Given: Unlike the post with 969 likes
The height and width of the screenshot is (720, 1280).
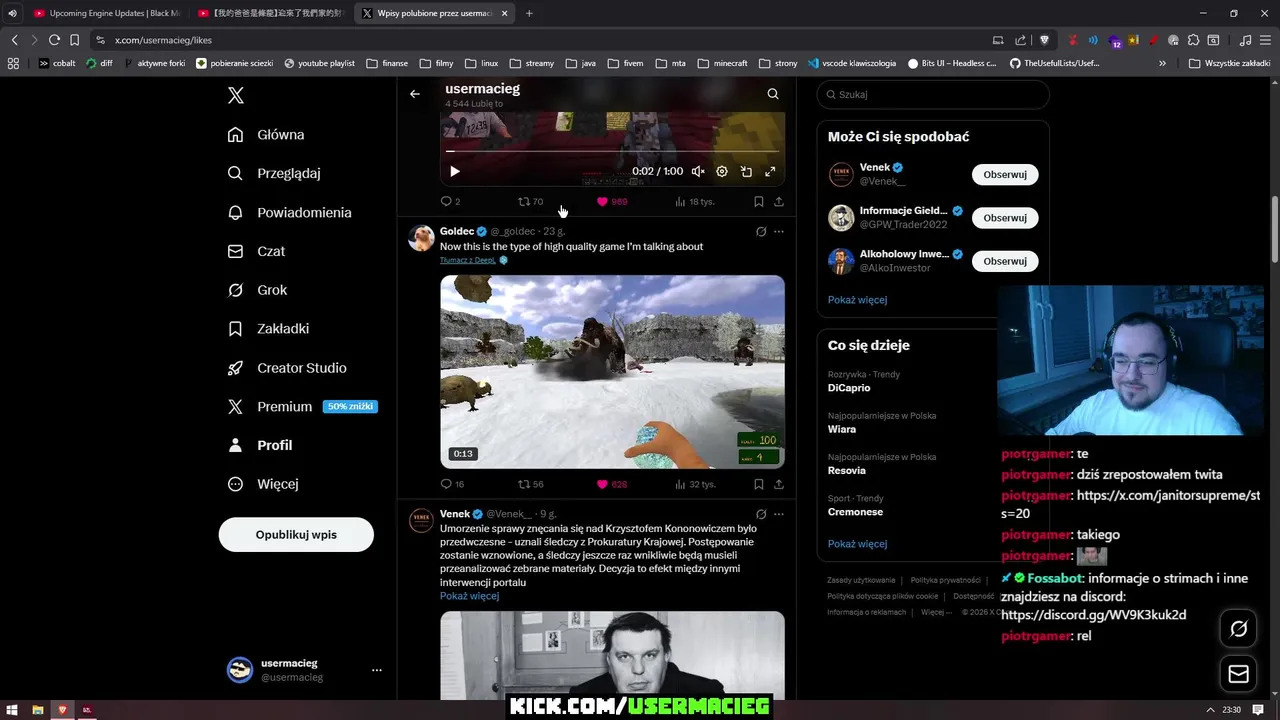Looking at the screenshot, I should [612, 201].
